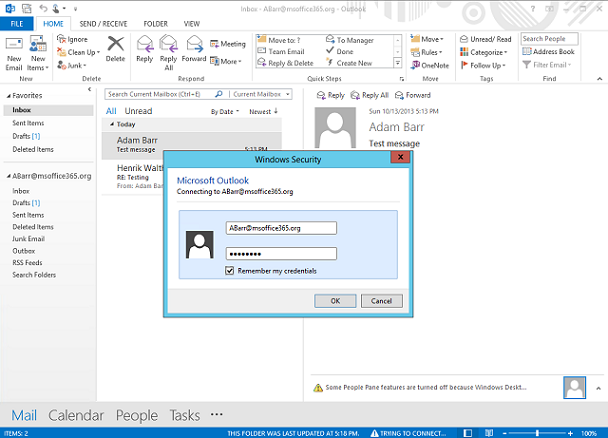The width and height of the screenshot is (608, 438).
Task: Click the ribbon Forward icon
Action: [x=194, y=44]
